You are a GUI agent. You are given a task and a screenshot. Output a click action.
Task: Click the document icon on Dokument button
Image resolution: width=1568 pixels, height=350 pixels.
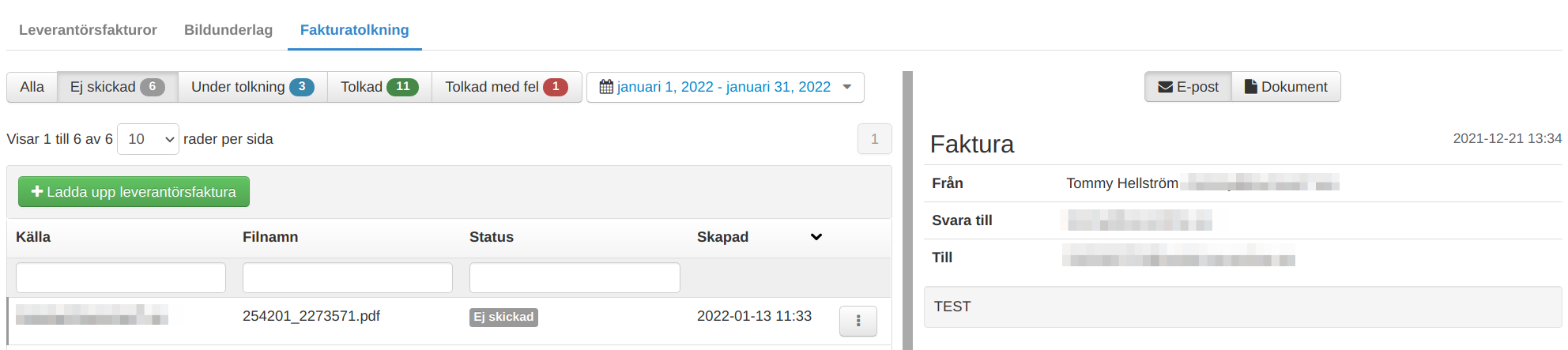click(x=1250, y=87)
